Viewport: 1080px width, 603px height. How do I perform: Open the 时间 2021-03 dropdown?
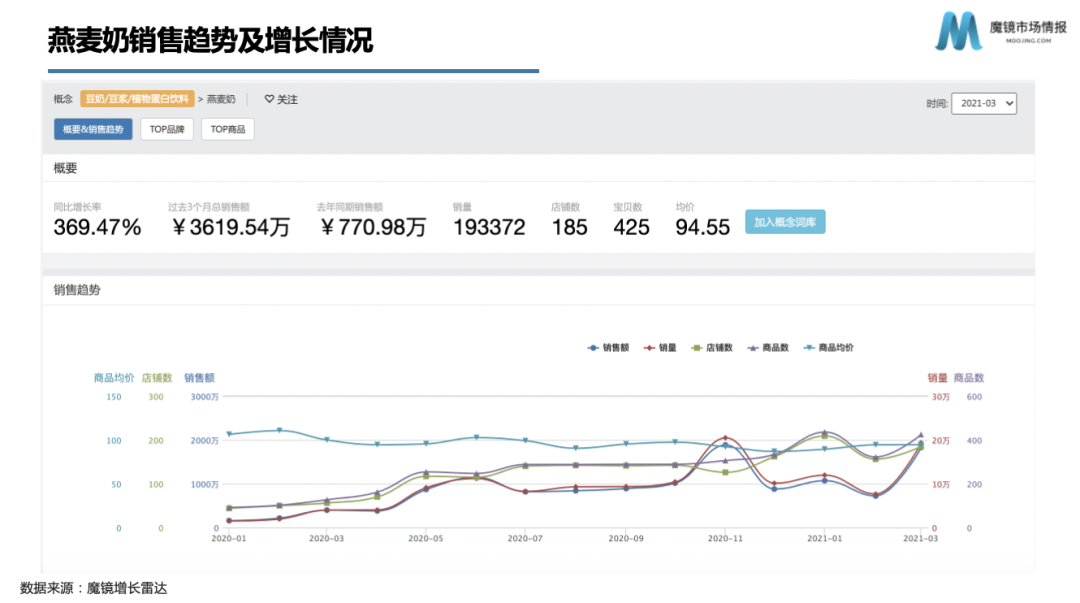[984, 103]
